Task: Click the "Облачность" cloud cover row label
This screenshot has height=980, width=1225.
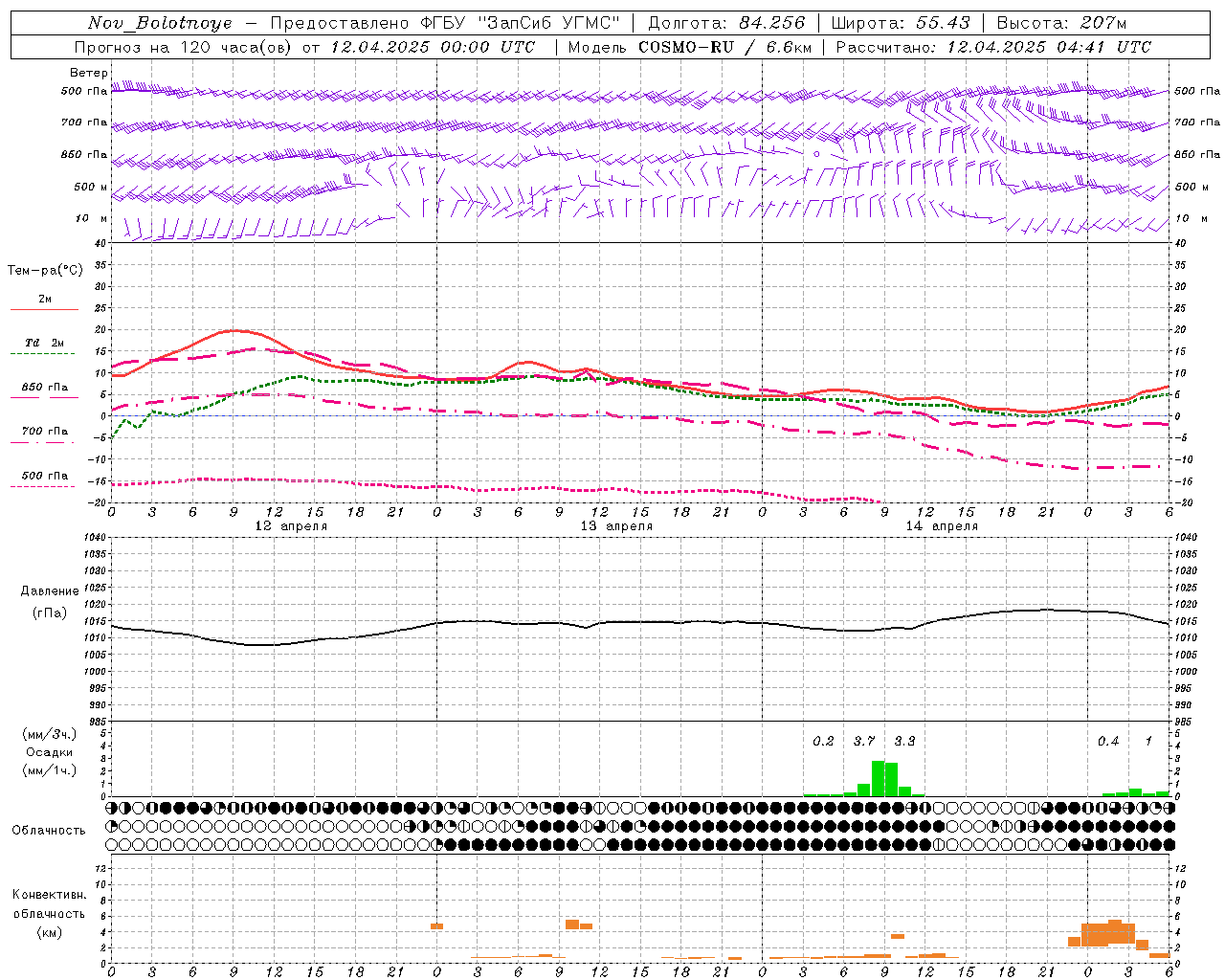Action: click(48, 831)
